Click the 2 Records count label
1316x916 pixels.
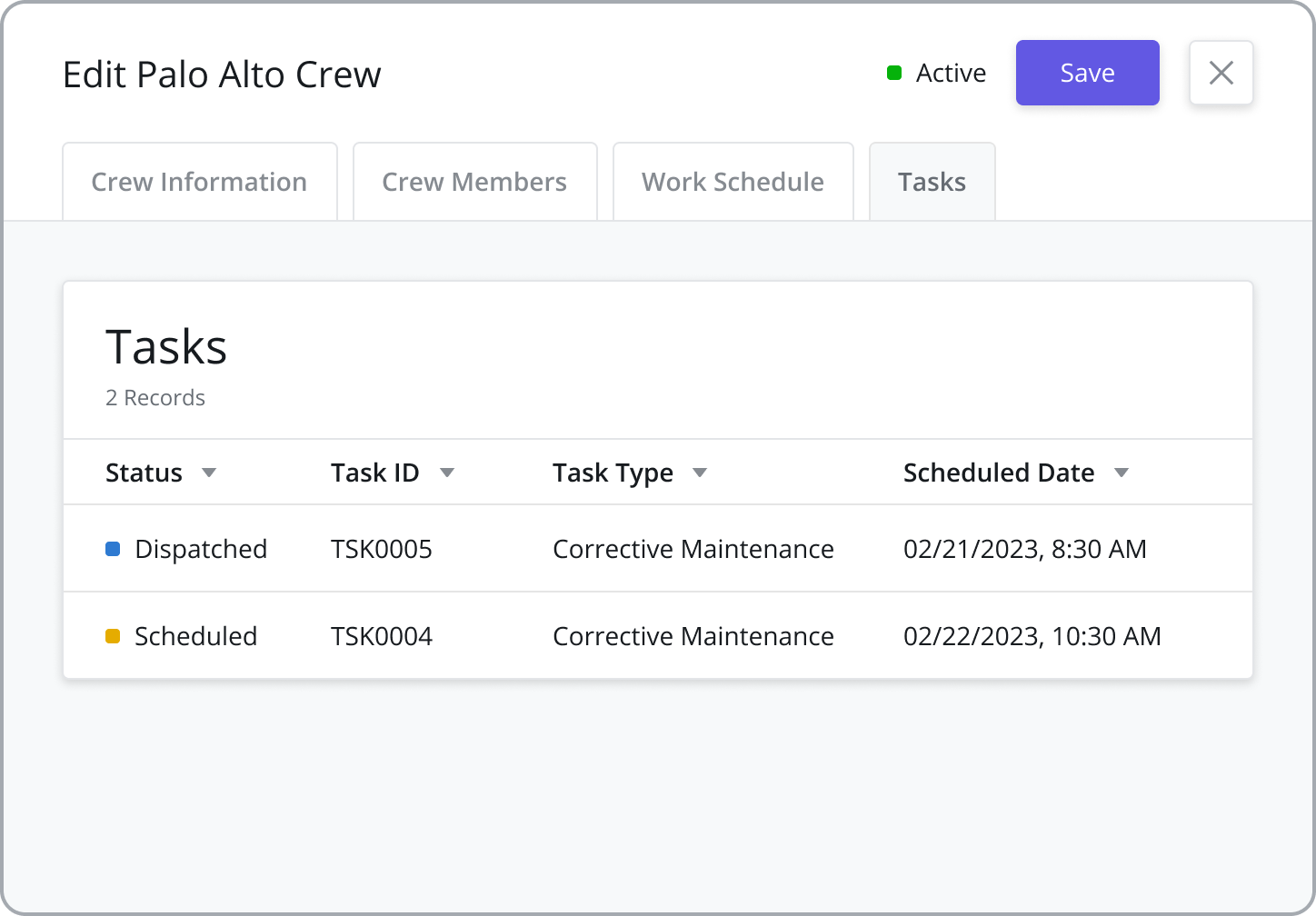tap(155, 398)
